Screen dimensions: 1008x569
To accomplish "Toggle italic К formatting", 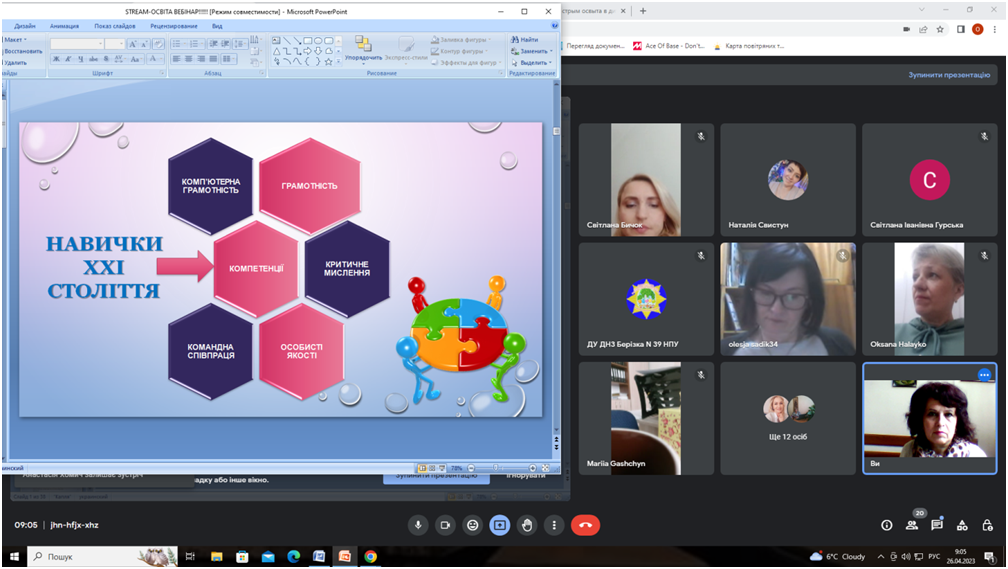I will pos(68,59).
